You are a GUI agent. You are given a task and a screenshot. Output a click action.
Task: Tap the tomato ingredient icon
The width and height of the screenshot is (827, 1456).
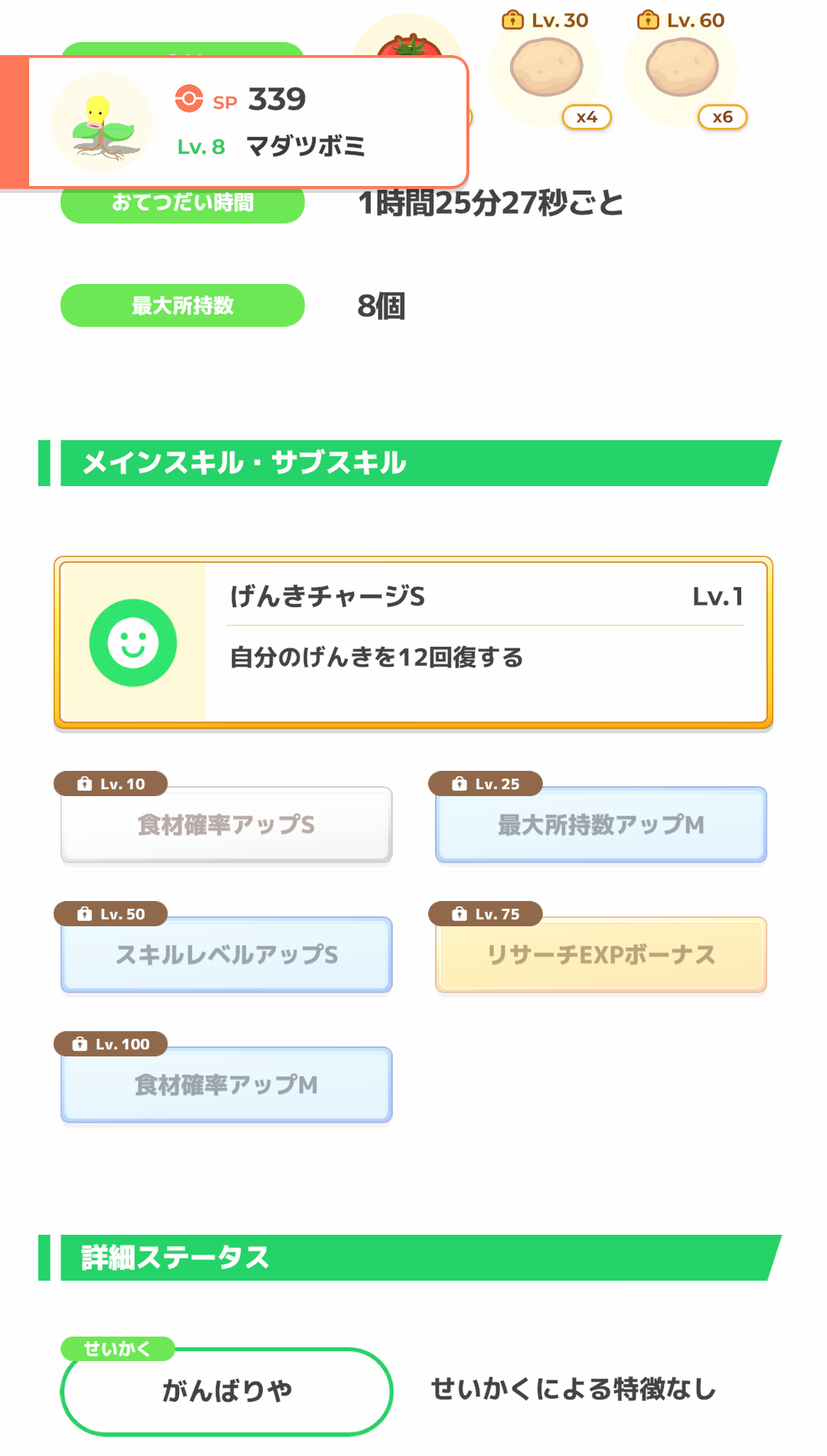409,44
